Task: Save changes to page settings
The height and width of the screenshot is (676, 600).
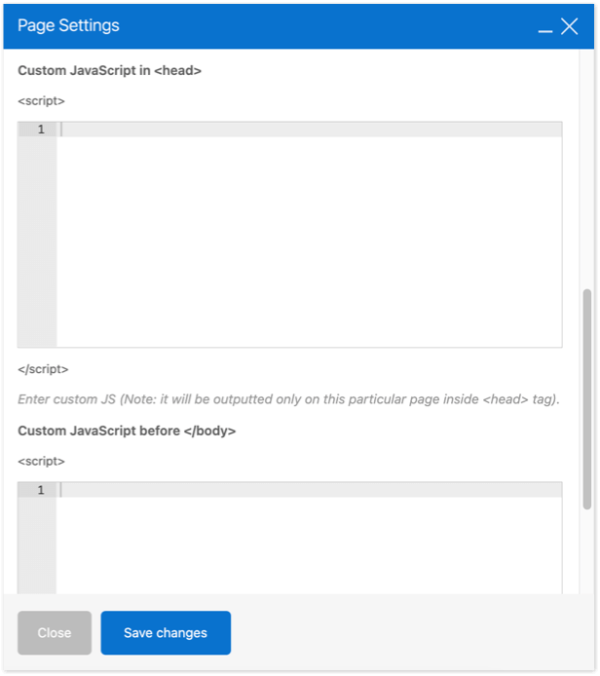Action: pyautogui.click(x=166, y=632)
